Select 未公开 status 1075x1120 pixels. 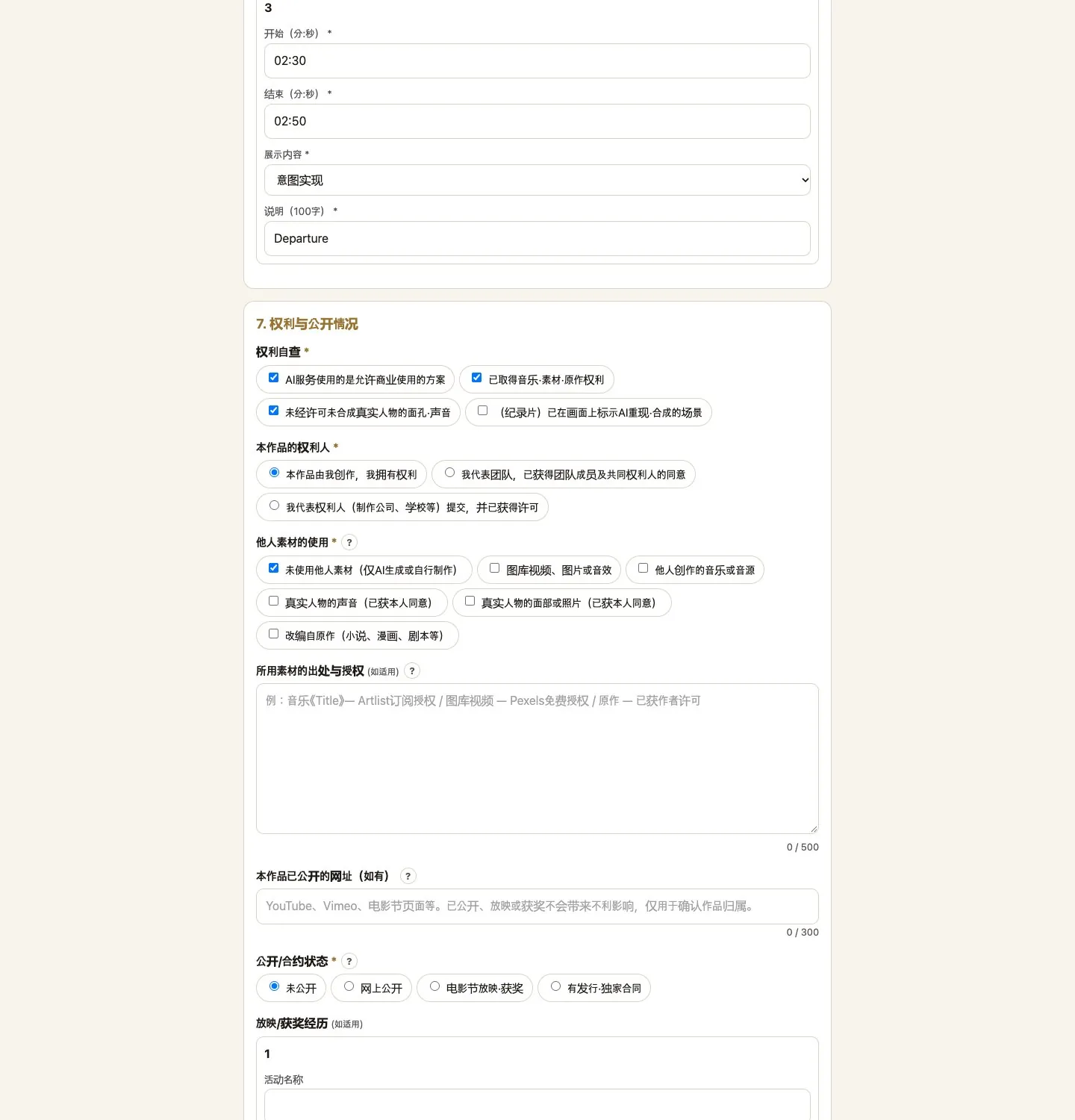[275, 986]
